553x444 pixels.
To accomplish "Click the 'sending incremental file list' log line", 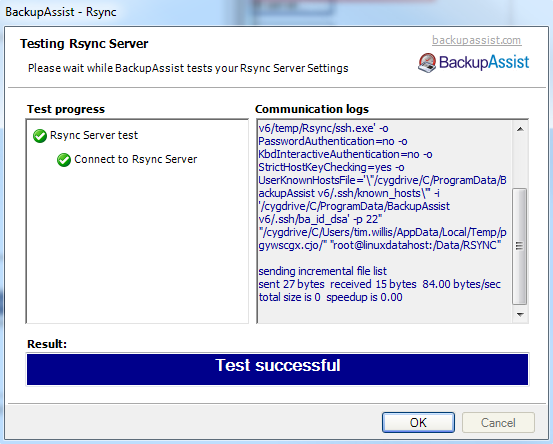I will pyautogui.click(x=322, y=271).
